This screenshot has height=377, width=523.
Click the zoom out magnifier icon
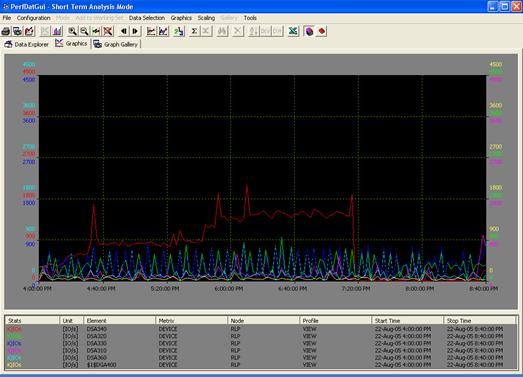click(x=84, y=31)
